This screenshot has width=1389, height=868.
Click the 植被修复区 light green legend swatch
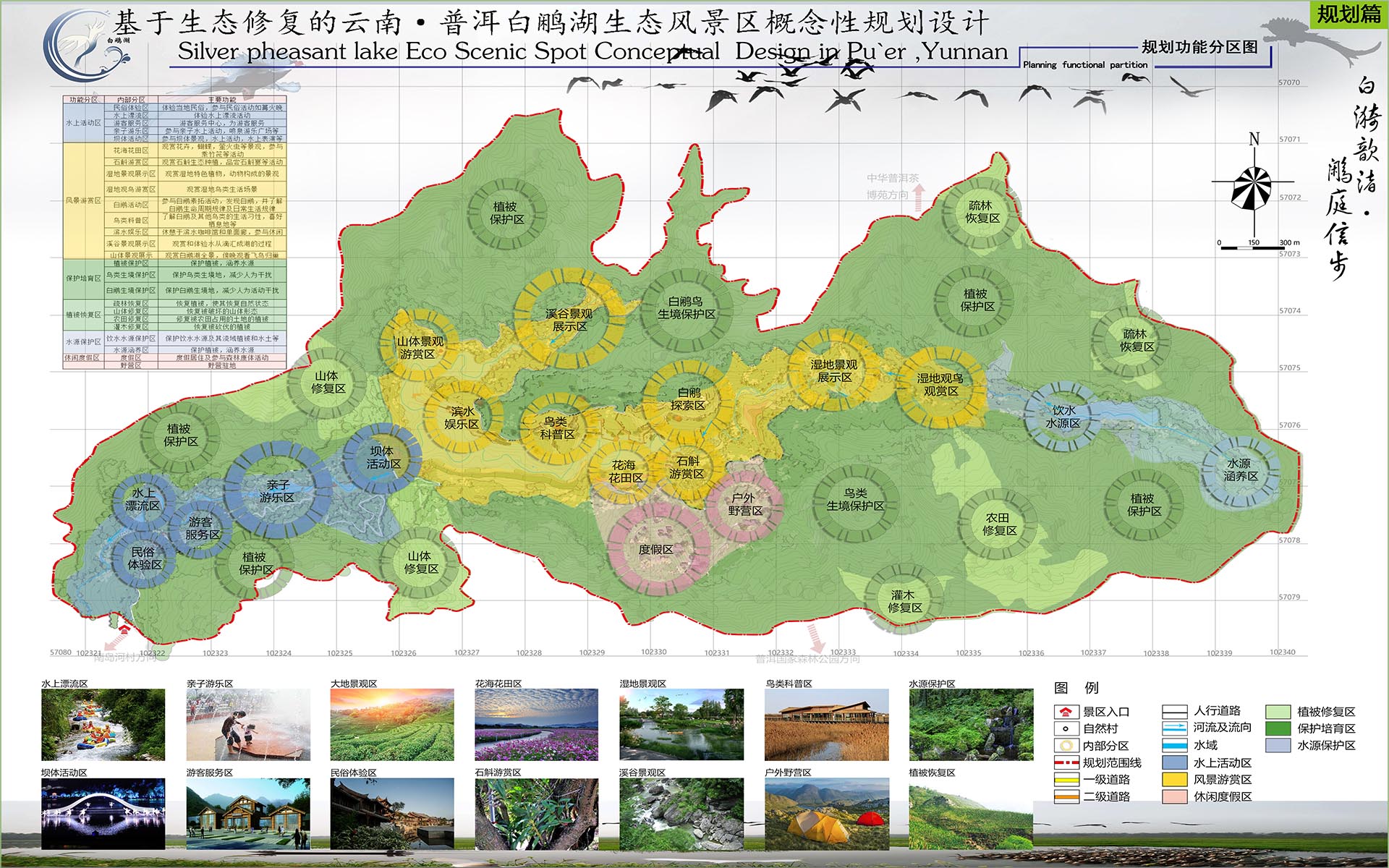click(x=1278, y=712)
